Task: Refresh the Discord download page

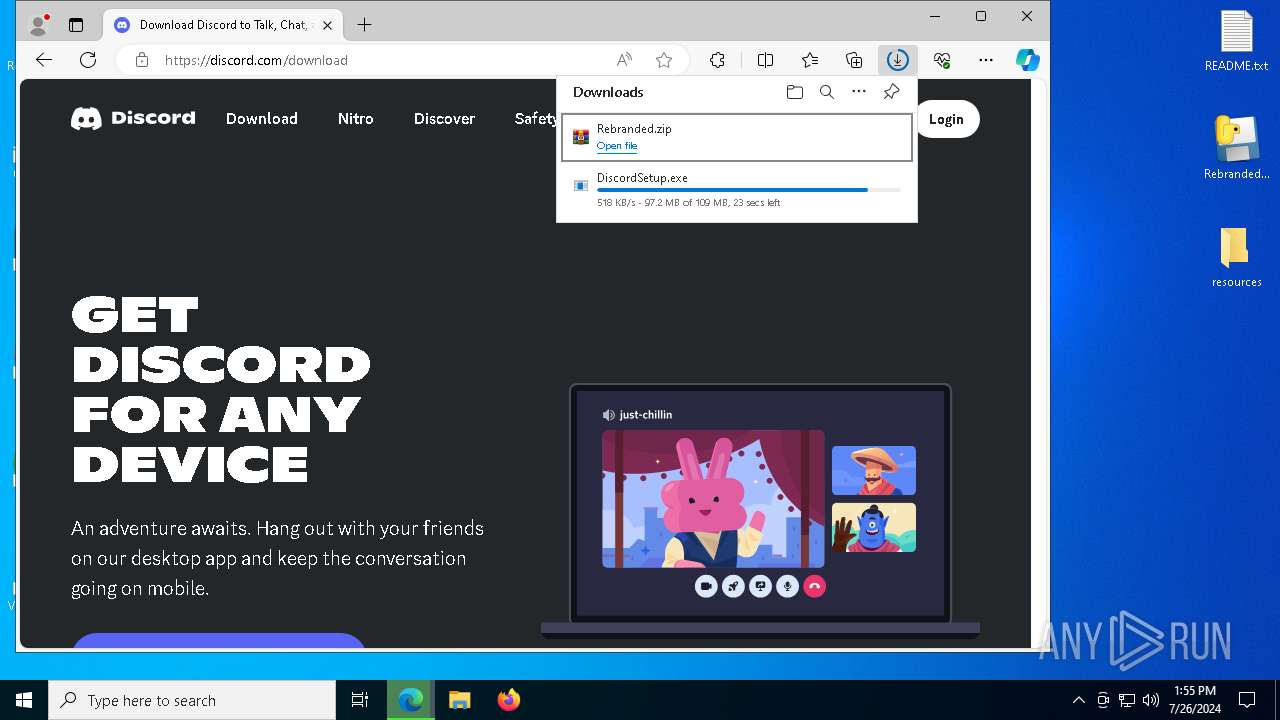Action: point(88,60)
